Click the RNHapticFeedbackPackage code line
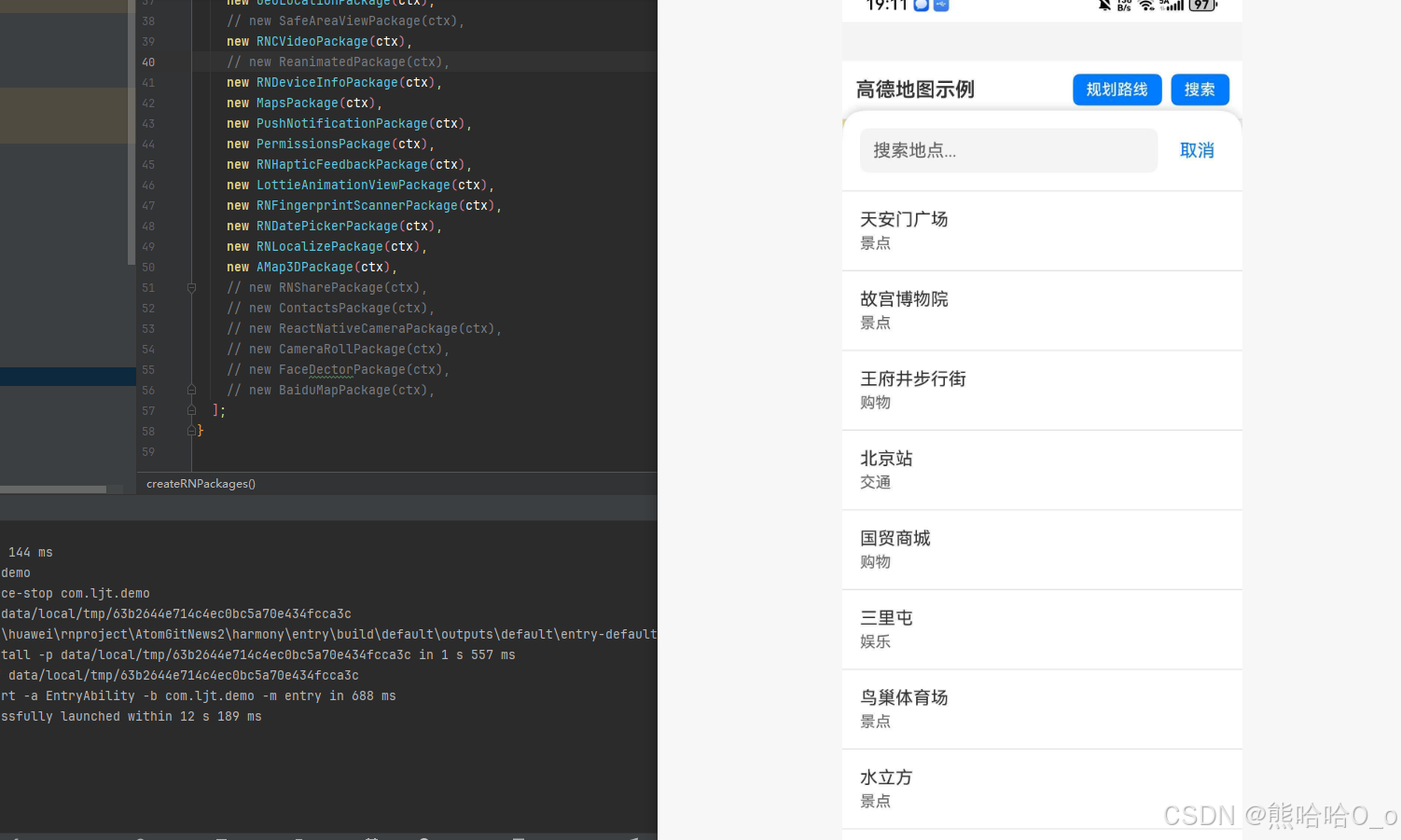The width and height of the screenshot is (1401, 840). 349,165
